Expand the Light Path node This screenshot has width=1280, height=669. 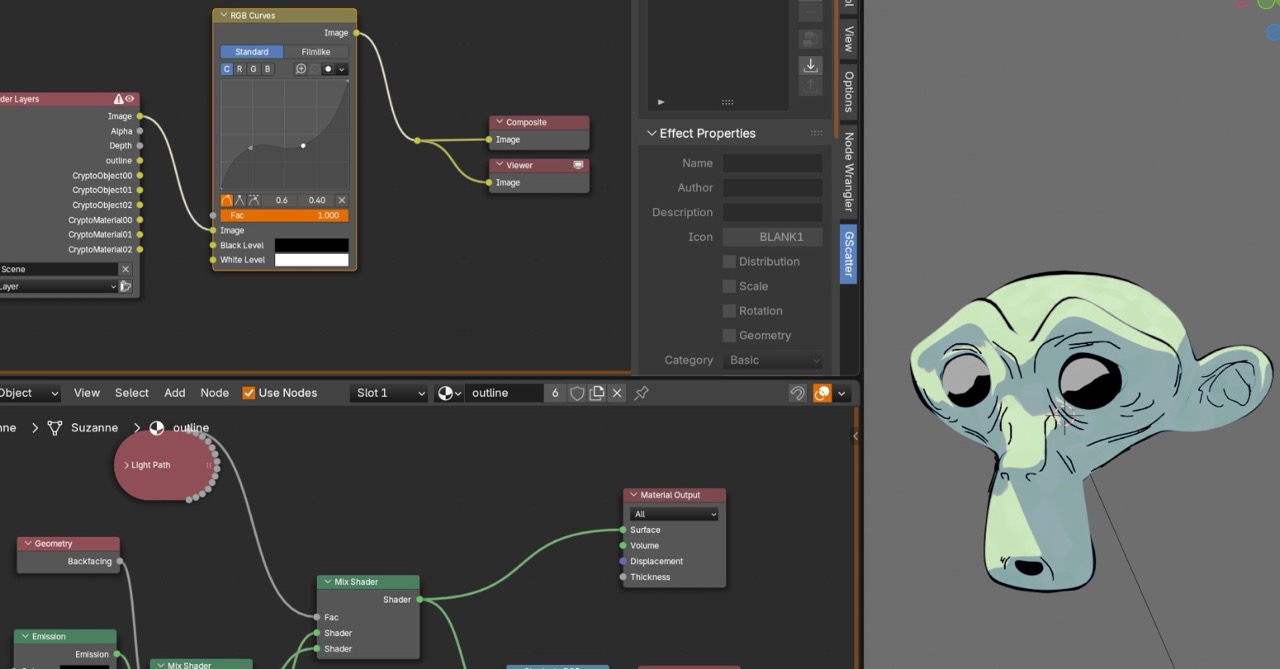coord(127,465)
